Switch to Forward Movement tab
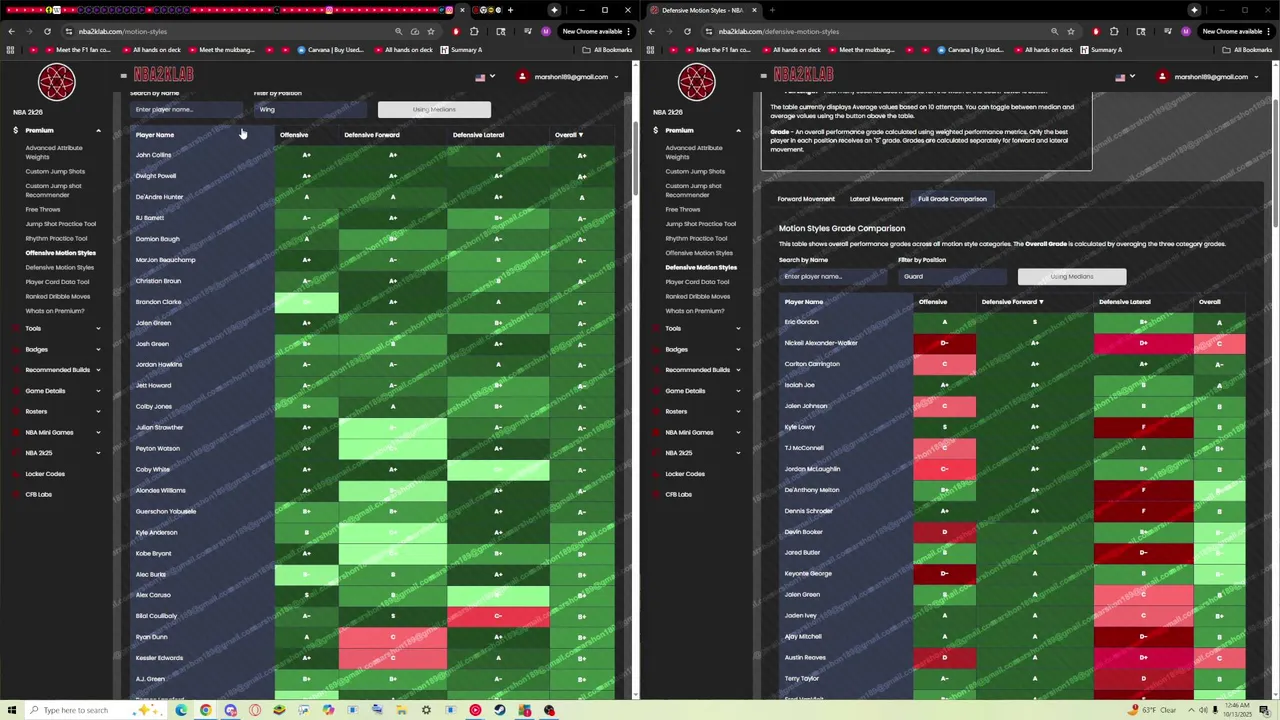This screenshot has width=1280, height=720. 806,199
